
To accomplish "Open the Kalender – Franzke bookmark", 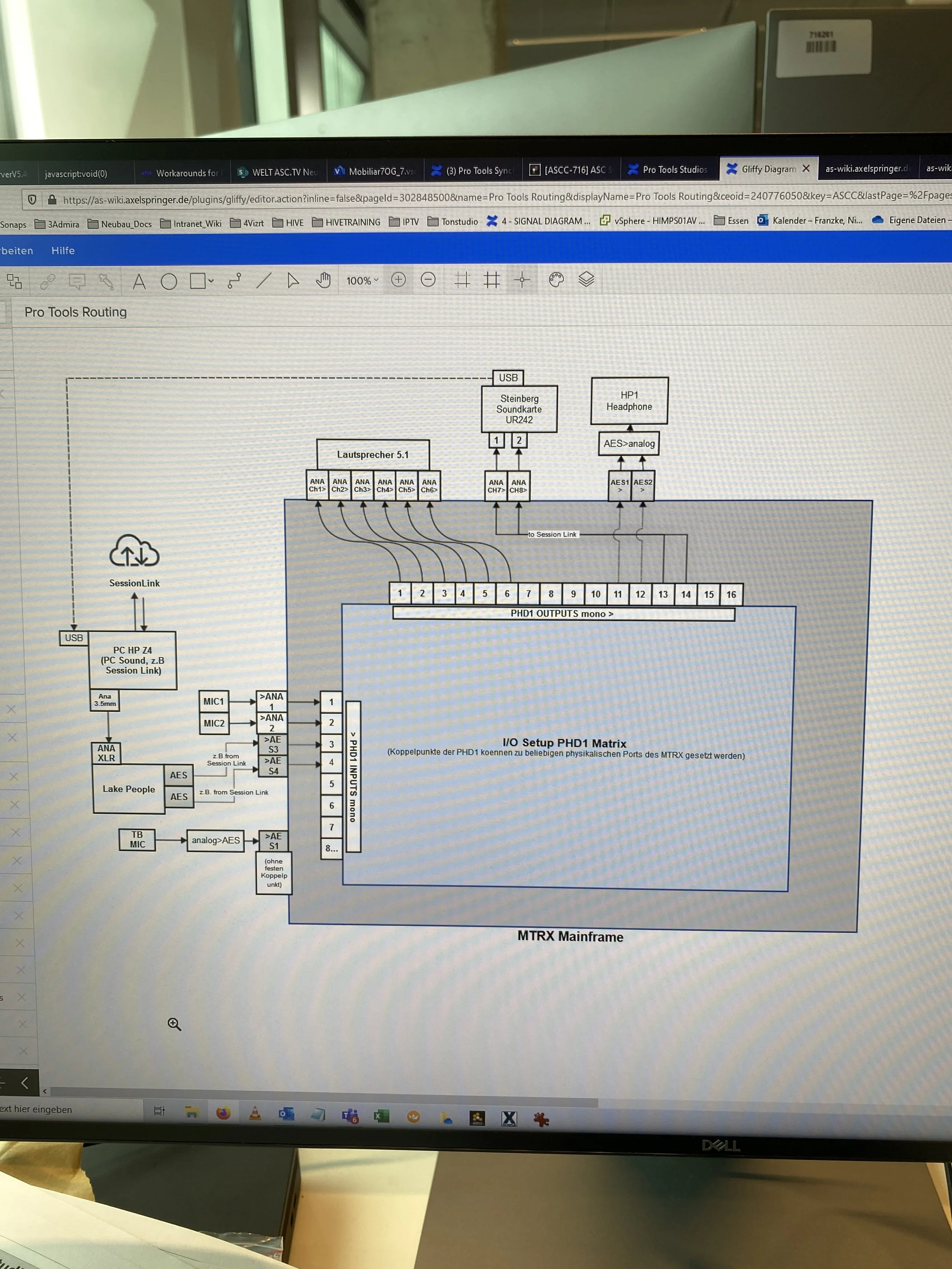I will 810,220.
